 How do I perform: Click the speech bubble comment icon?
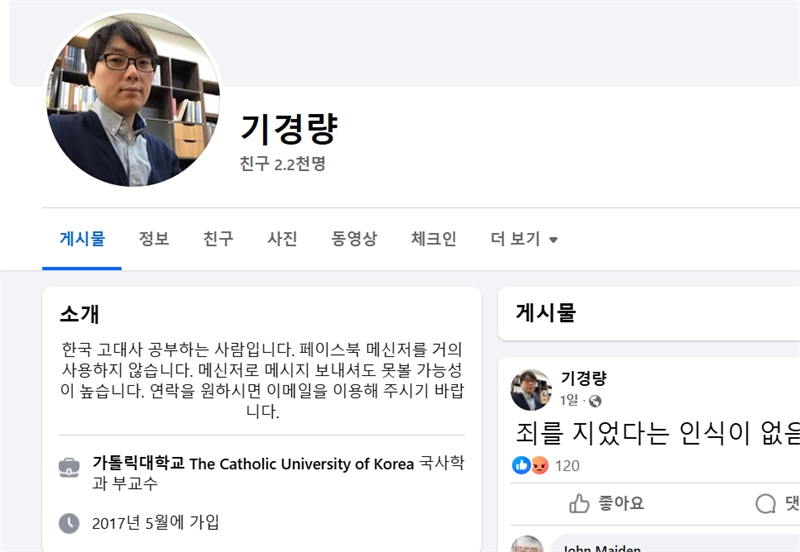point(765,503)
